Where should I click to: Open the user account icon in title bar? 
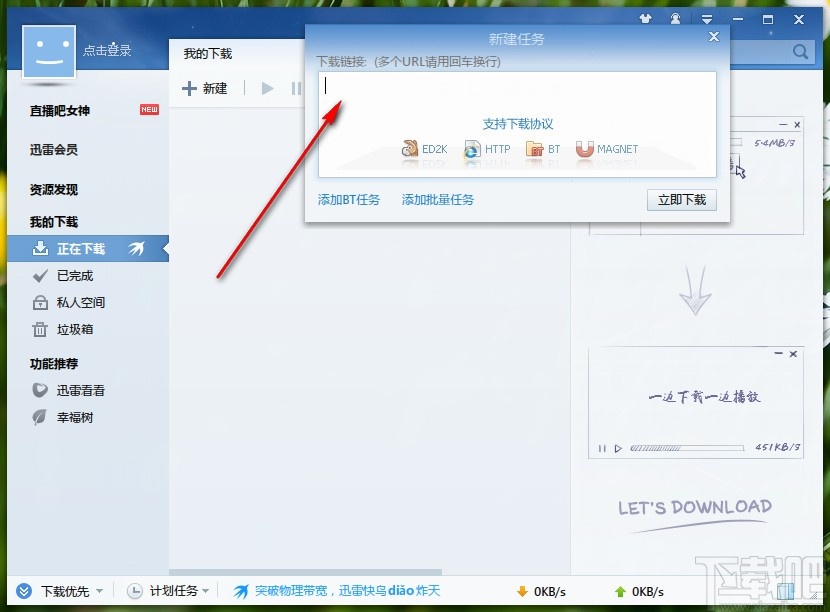675,20
